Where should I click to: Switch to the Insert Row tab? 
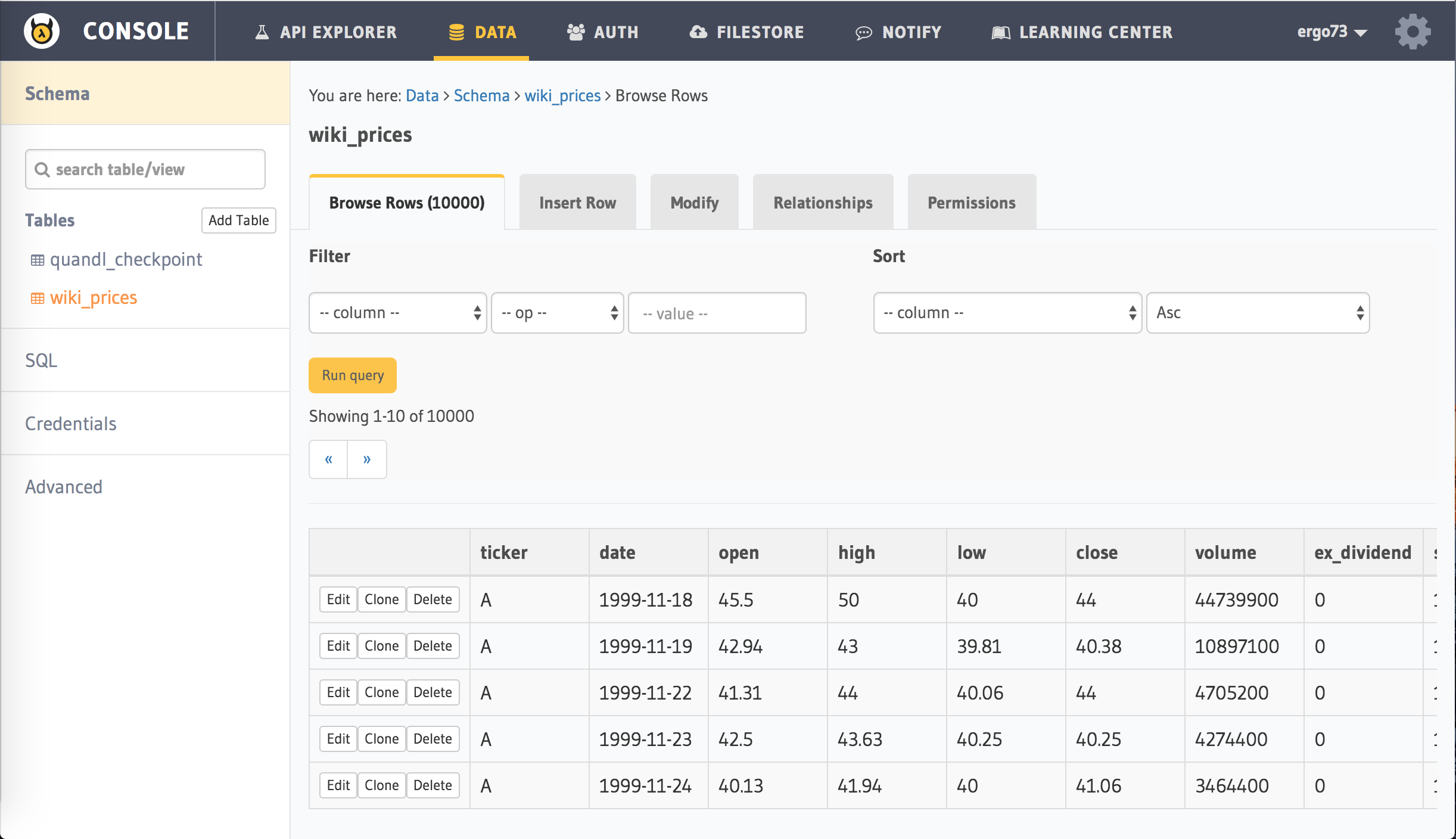tap(577, 203)
